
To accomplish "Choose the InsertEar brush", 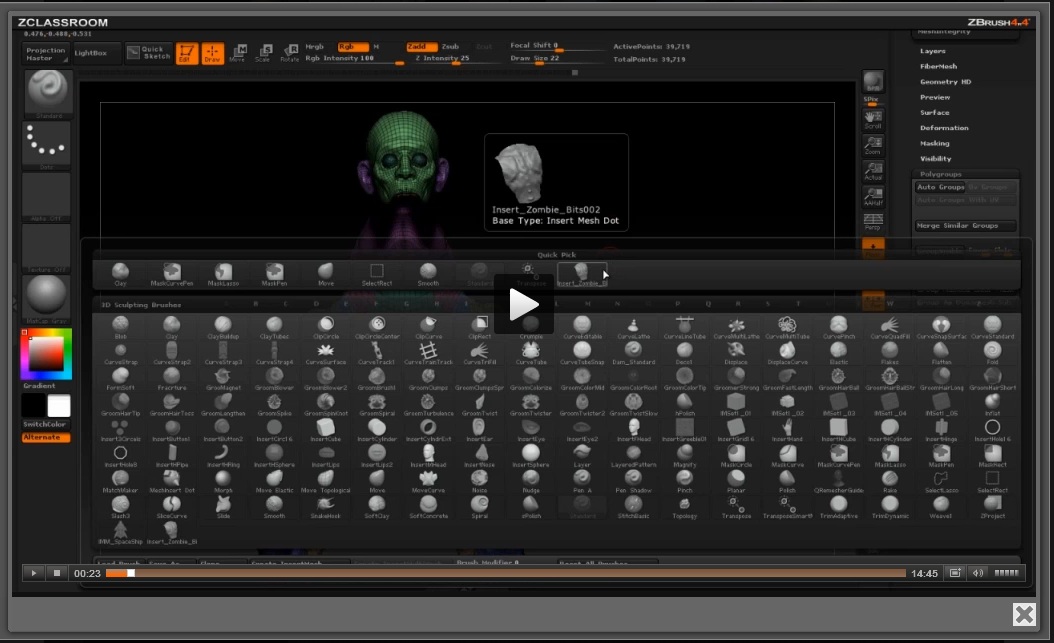I will coord(479,430).
